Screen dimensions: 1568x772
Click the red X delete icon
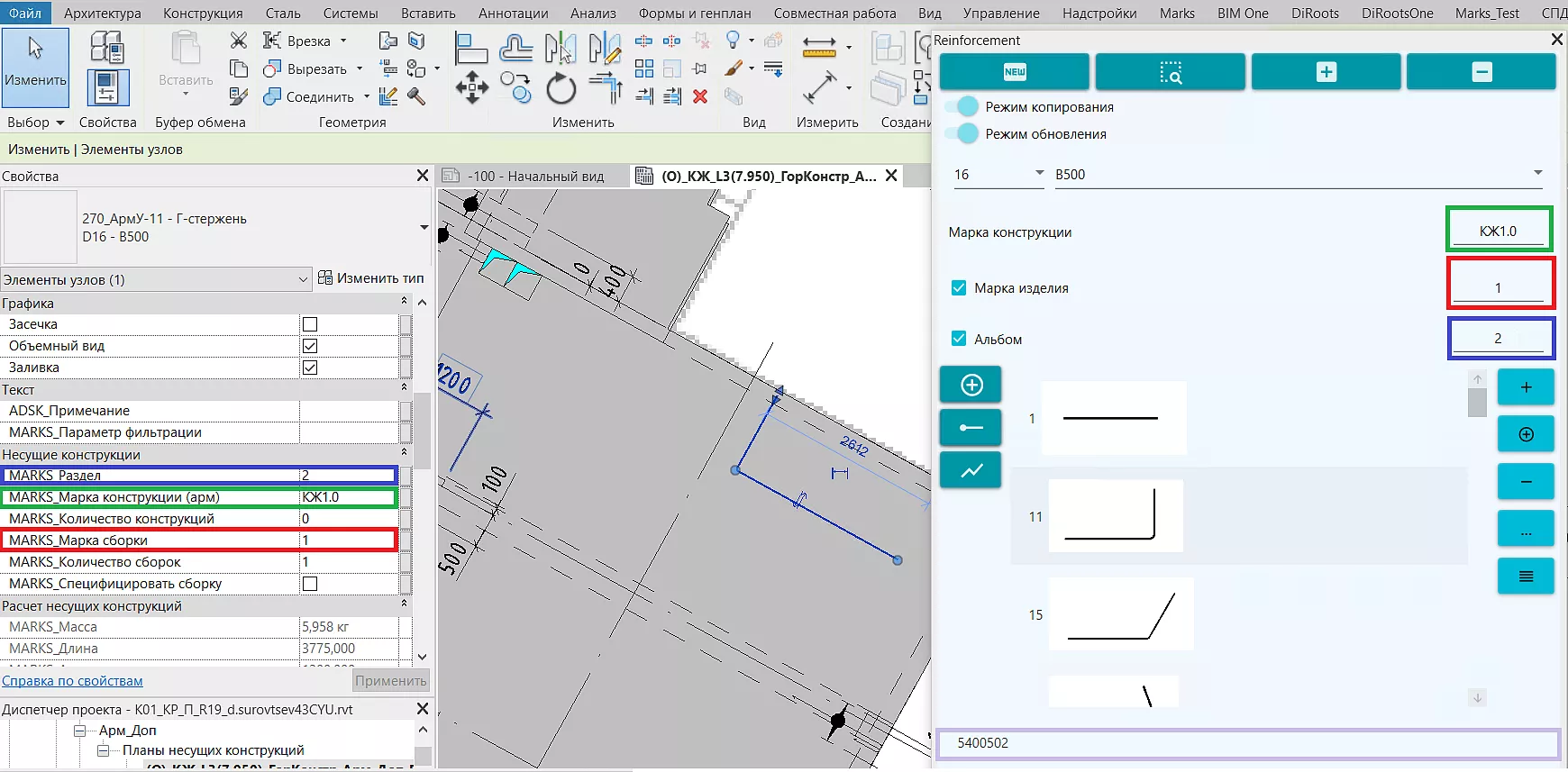[x=700, y=96]
